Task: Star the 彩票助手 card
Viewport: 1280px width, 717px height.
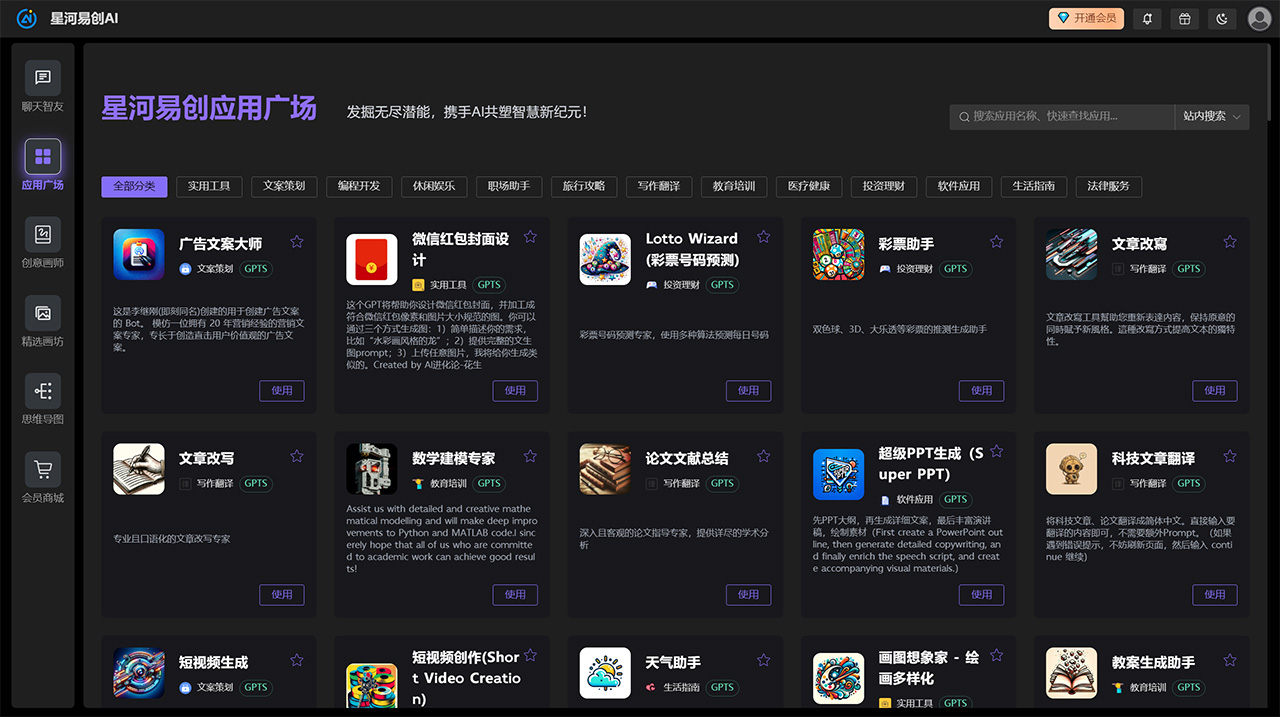Action: coord(996,241)
